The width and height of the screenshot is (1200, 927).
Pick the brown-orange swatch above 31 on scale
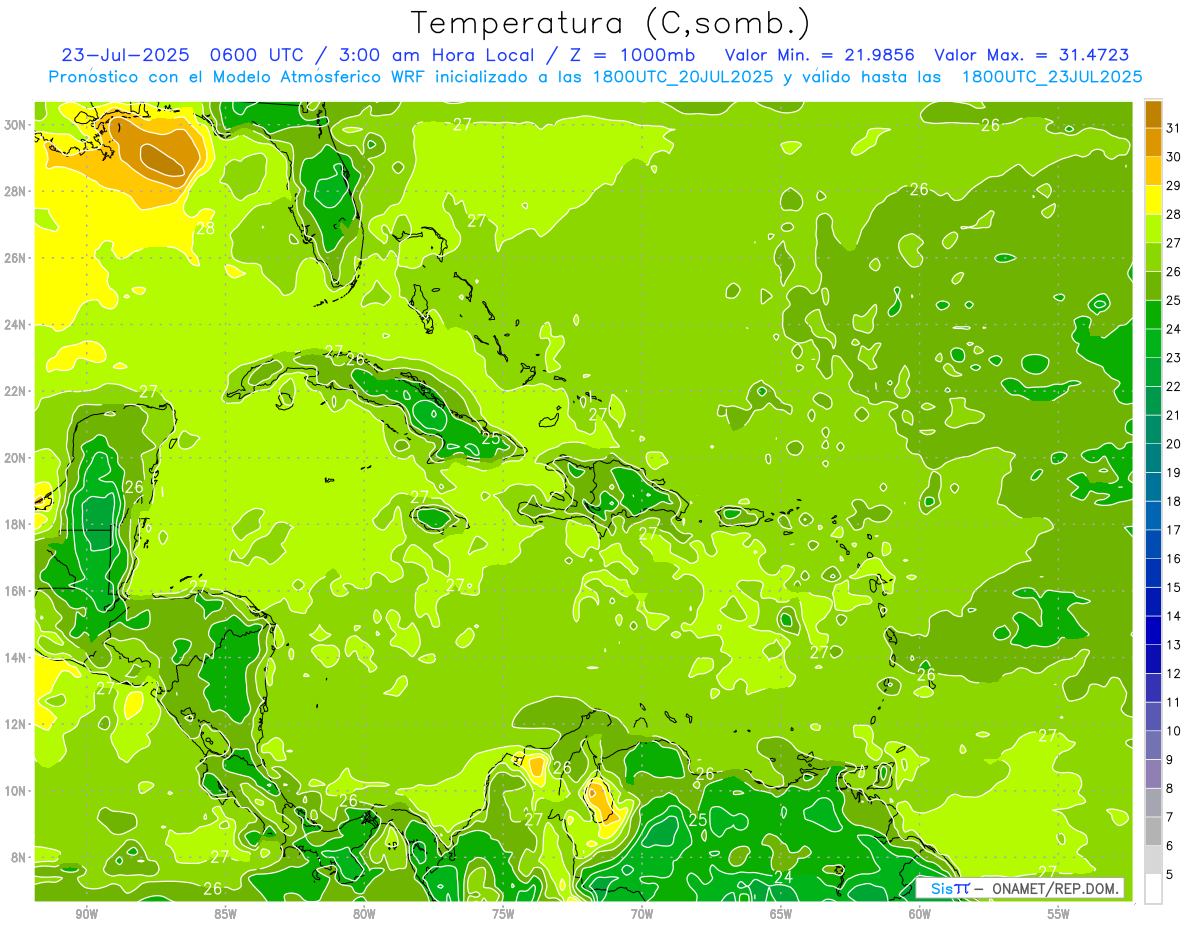[1153, 114]
